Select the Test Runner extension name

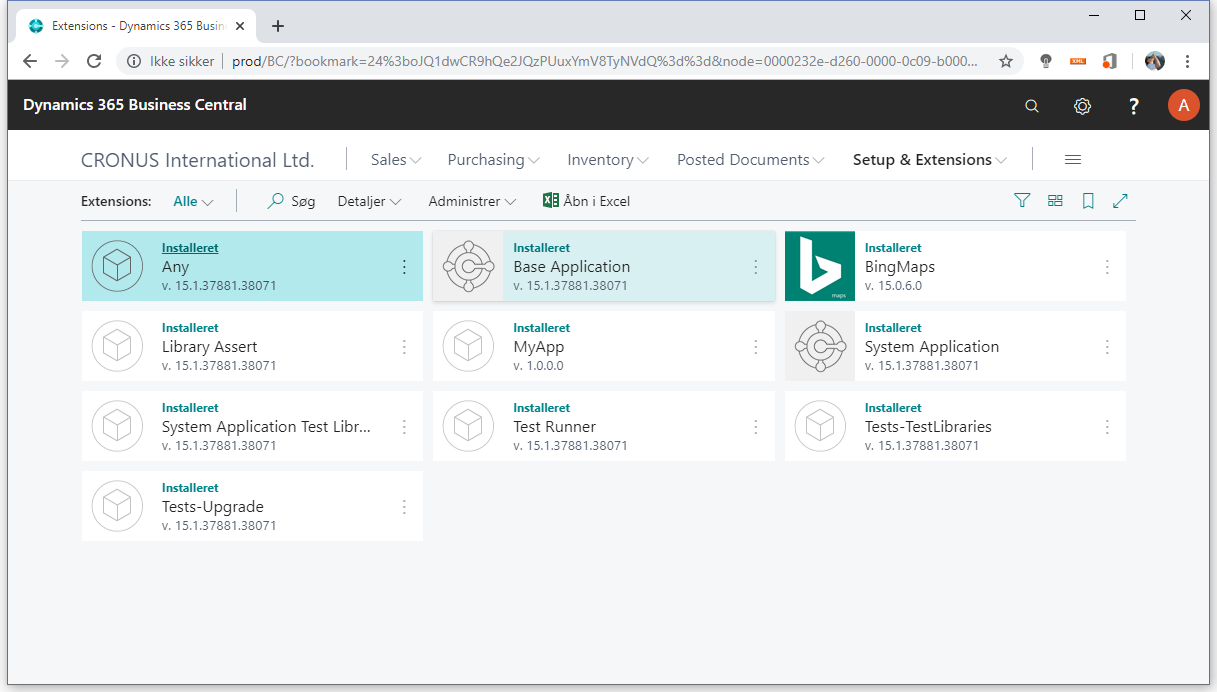tap(555, 427)
